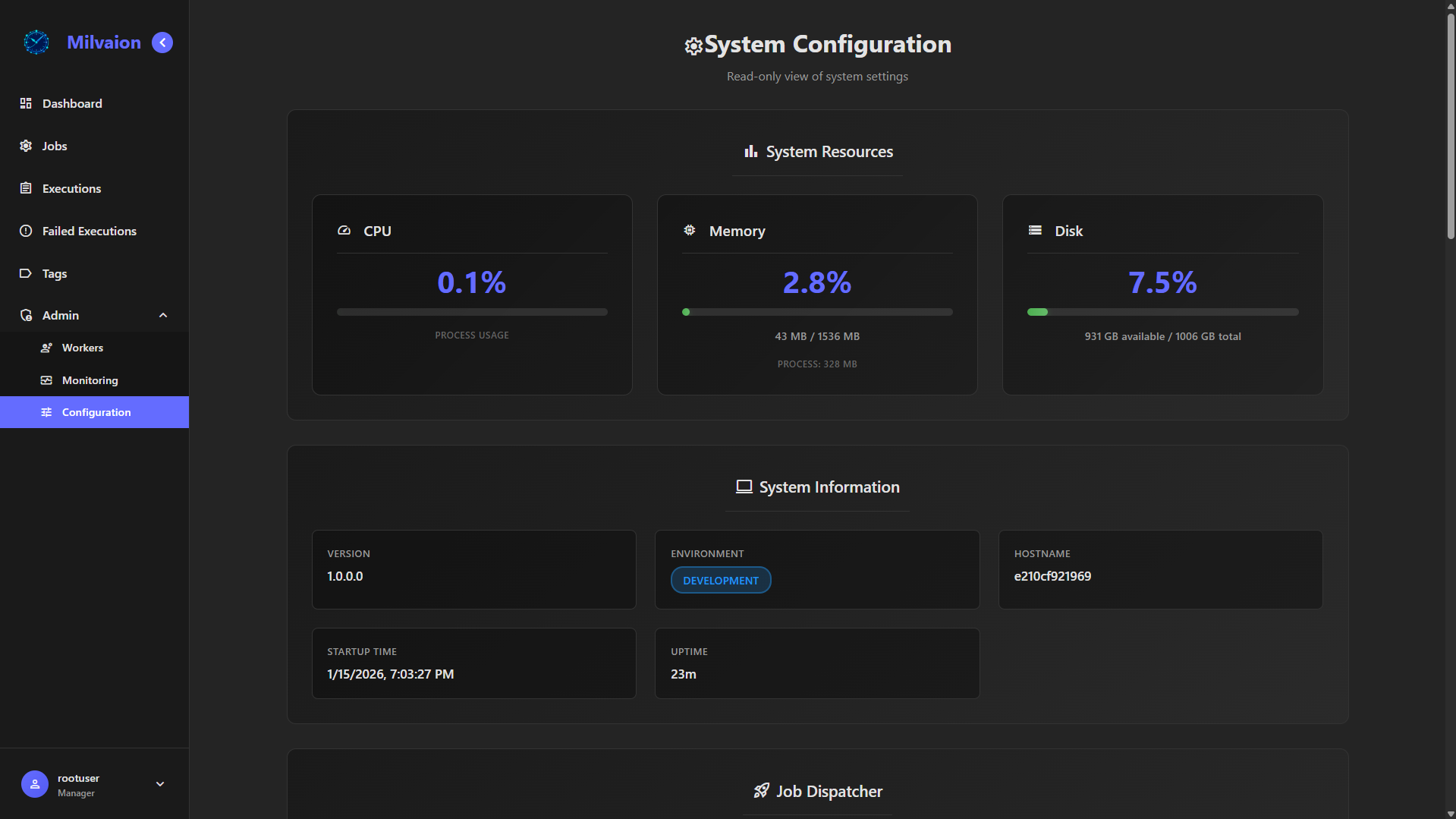Click the Tags label icon
Image resolution: width=1456 pixels, height=819 pixels.
point(26,273)
